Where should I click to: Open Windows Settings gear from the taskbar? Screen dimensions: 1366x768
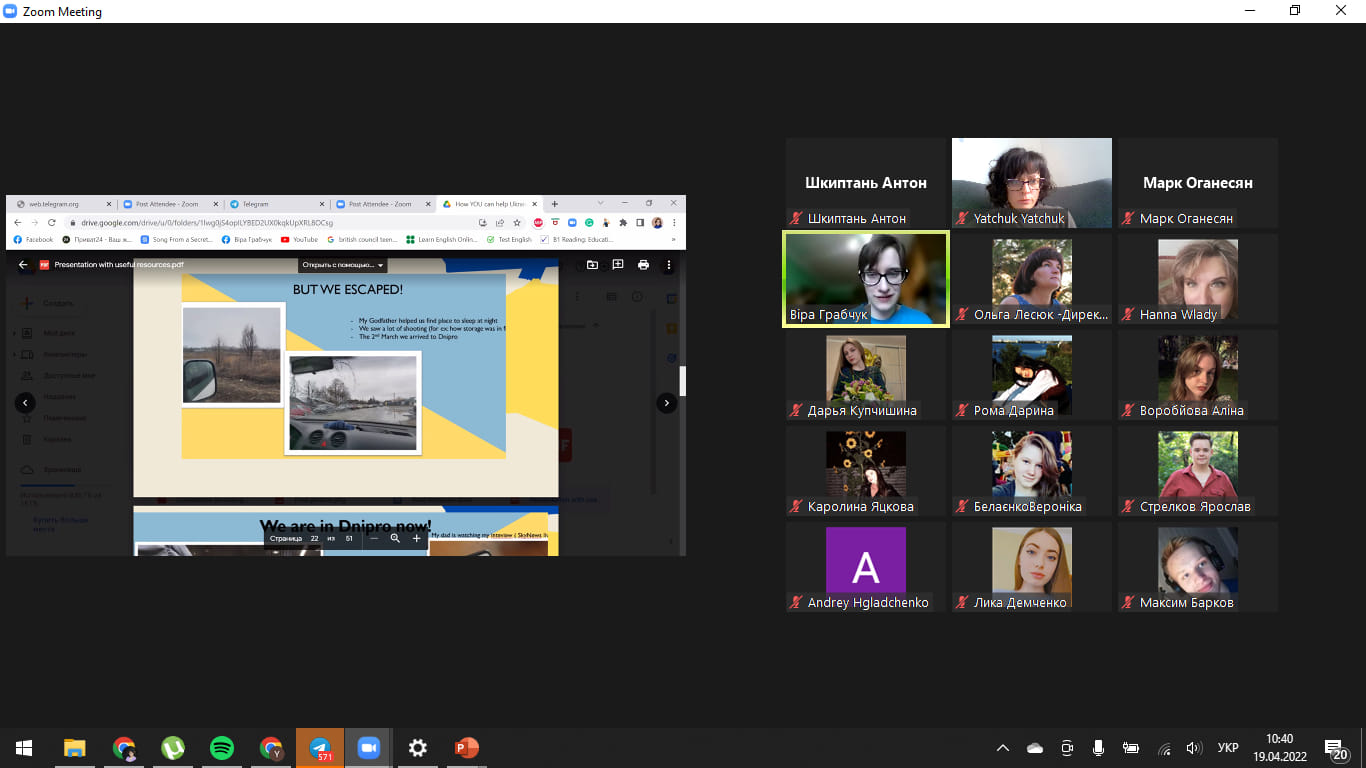(x=418, y=748)
